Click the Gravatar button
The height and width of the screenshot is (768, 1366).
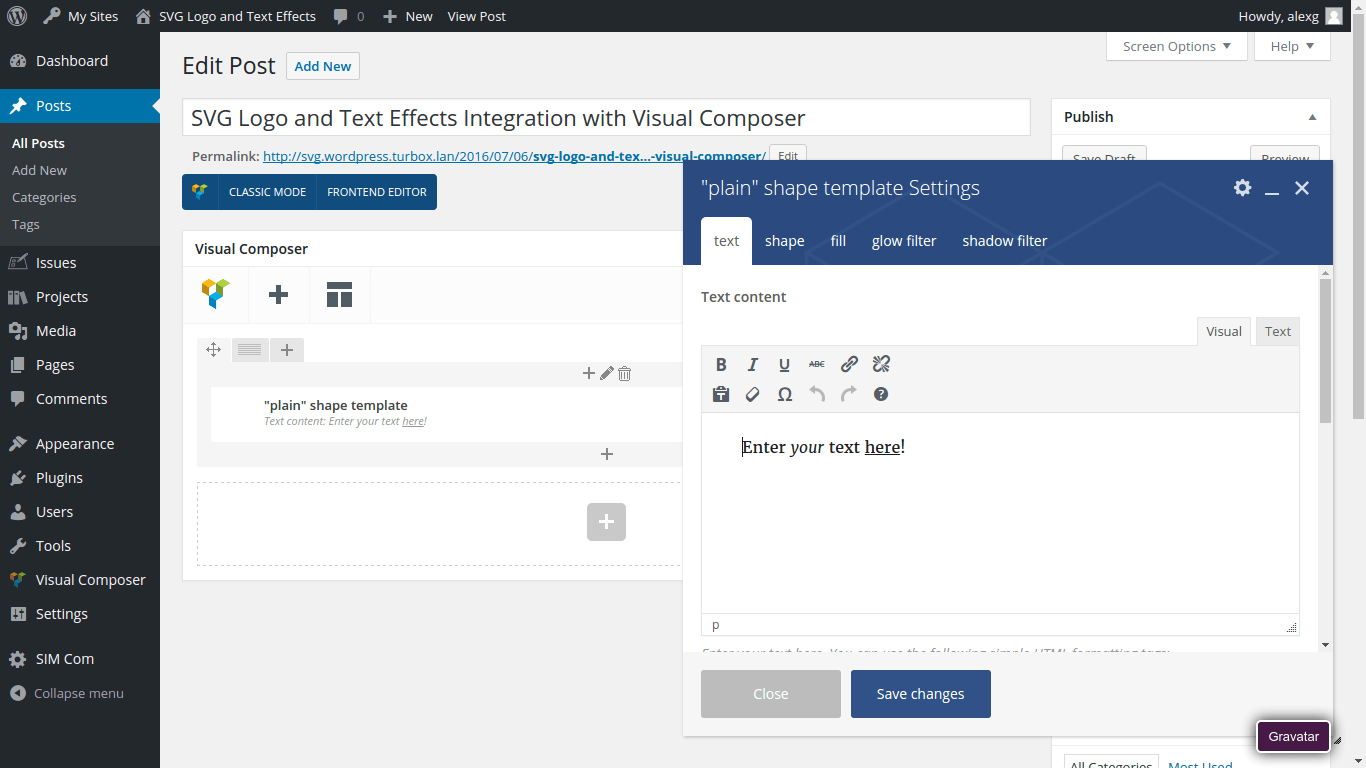point(1294,736)
